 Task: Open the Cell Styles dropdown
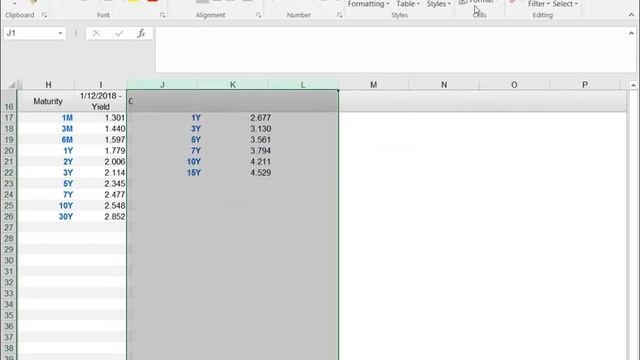pyautogui.click(x=438, y=4)
